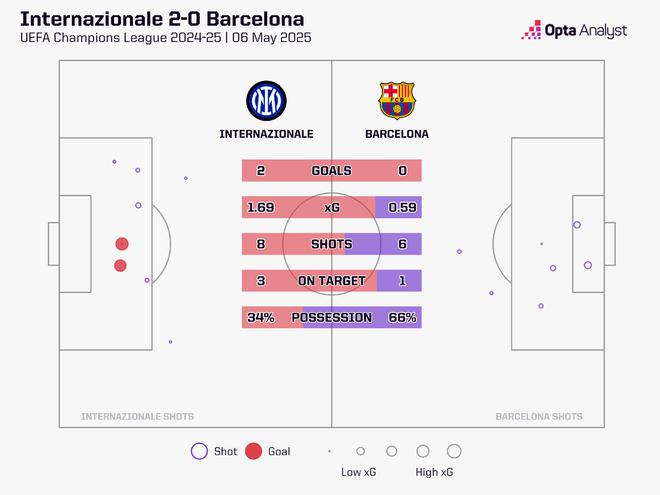The height and width of the screenshot is (495, 660).
Task: Click the Internazionale club crest
Action: (x=266, y=99)
